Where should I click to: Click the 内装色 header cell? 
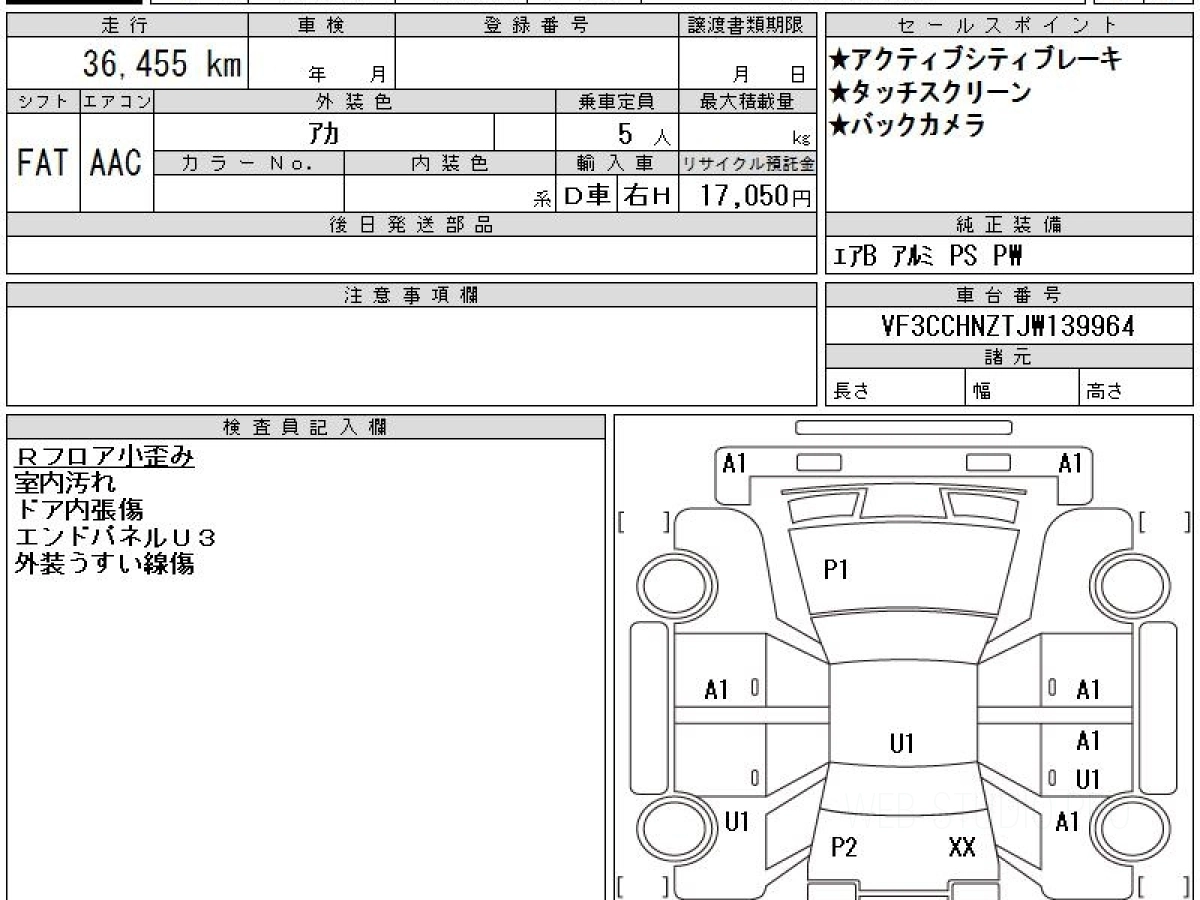(450, 163)
